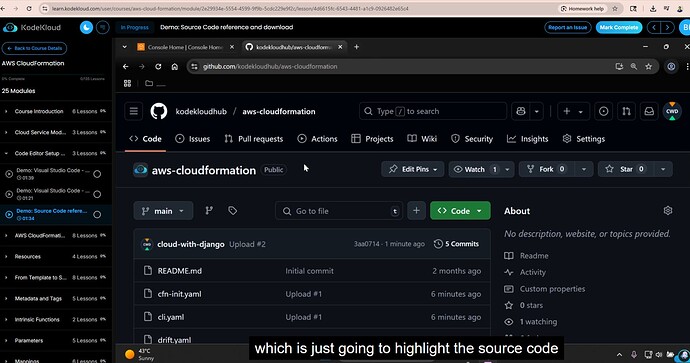
Task: View repository tags icon
Action: pyautogui.click(x=232, y=211)
